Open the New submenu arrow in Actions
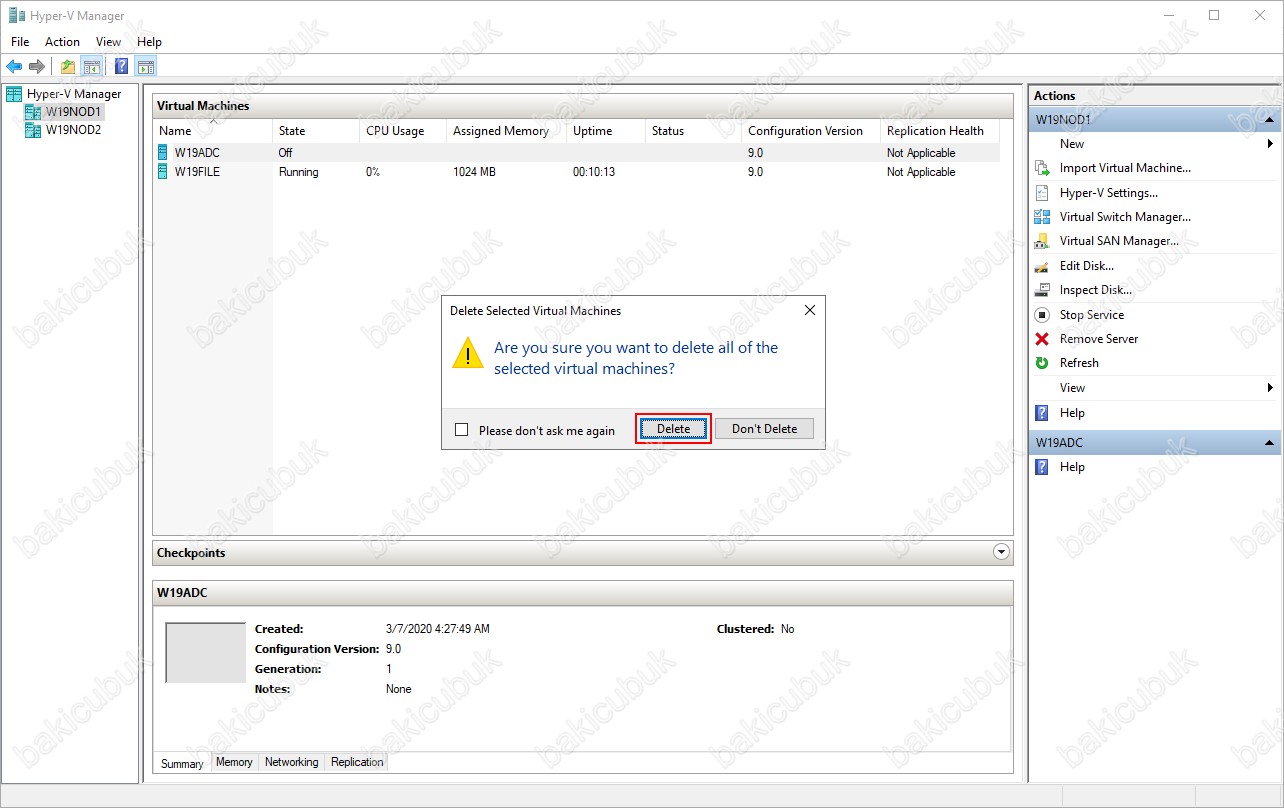The width and height of the screenshot is (1284, 808). click(x=1270, y=144)
